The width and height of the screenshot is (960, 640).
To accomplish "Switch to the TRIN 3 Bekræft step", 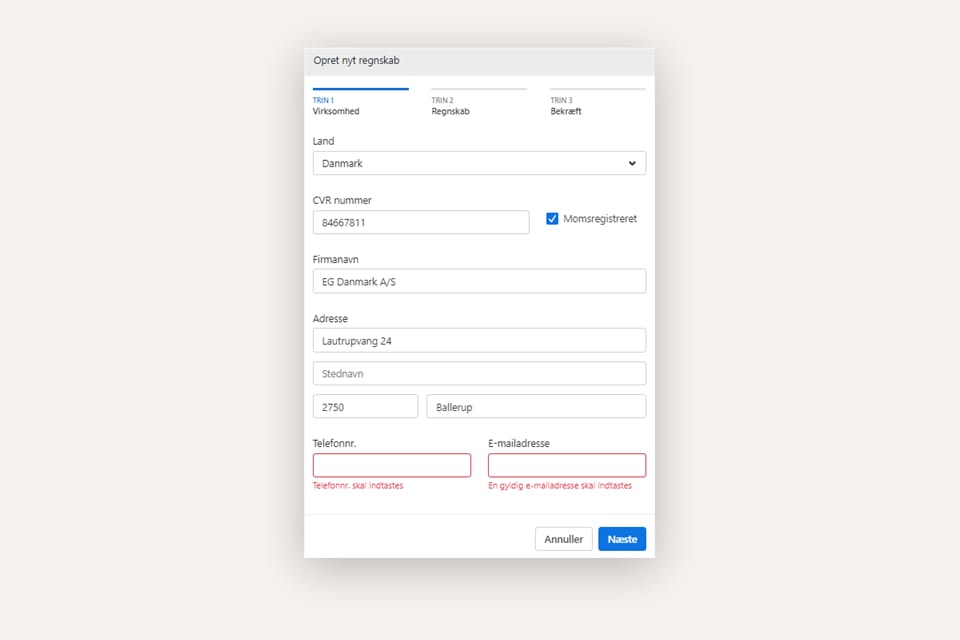I will coord(566,105).
